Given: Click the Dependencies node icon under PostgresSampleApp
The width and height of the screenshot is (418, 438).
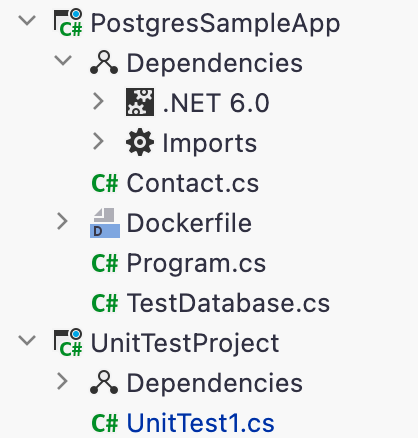Looking at the screenshot, I should 104,62.
